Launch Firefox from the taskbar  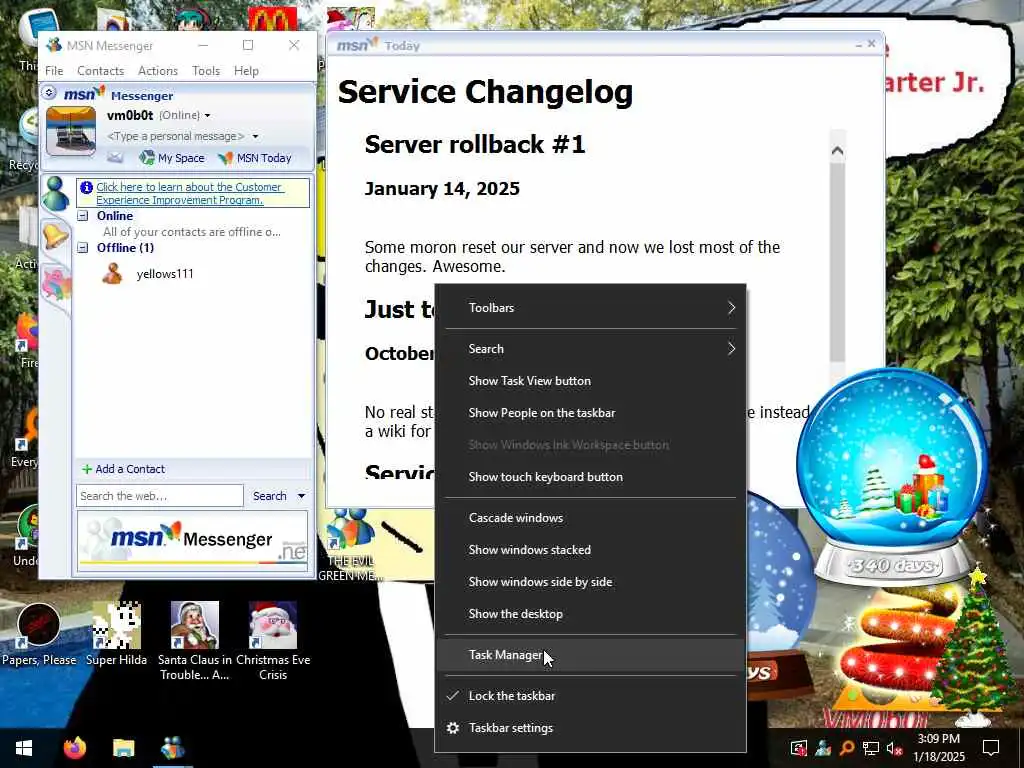[x=74, y=748]
